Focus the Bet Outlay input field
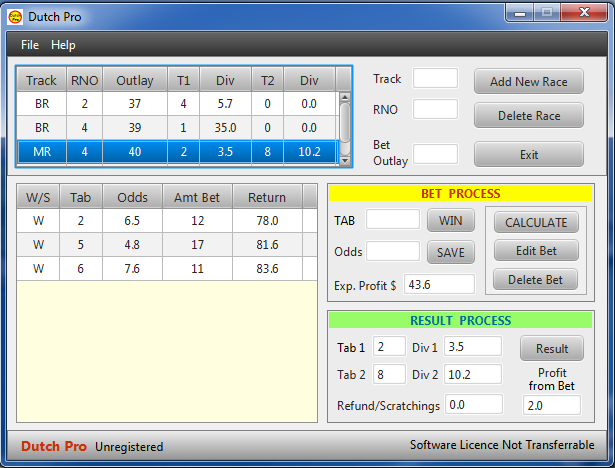 coord(435,154)
